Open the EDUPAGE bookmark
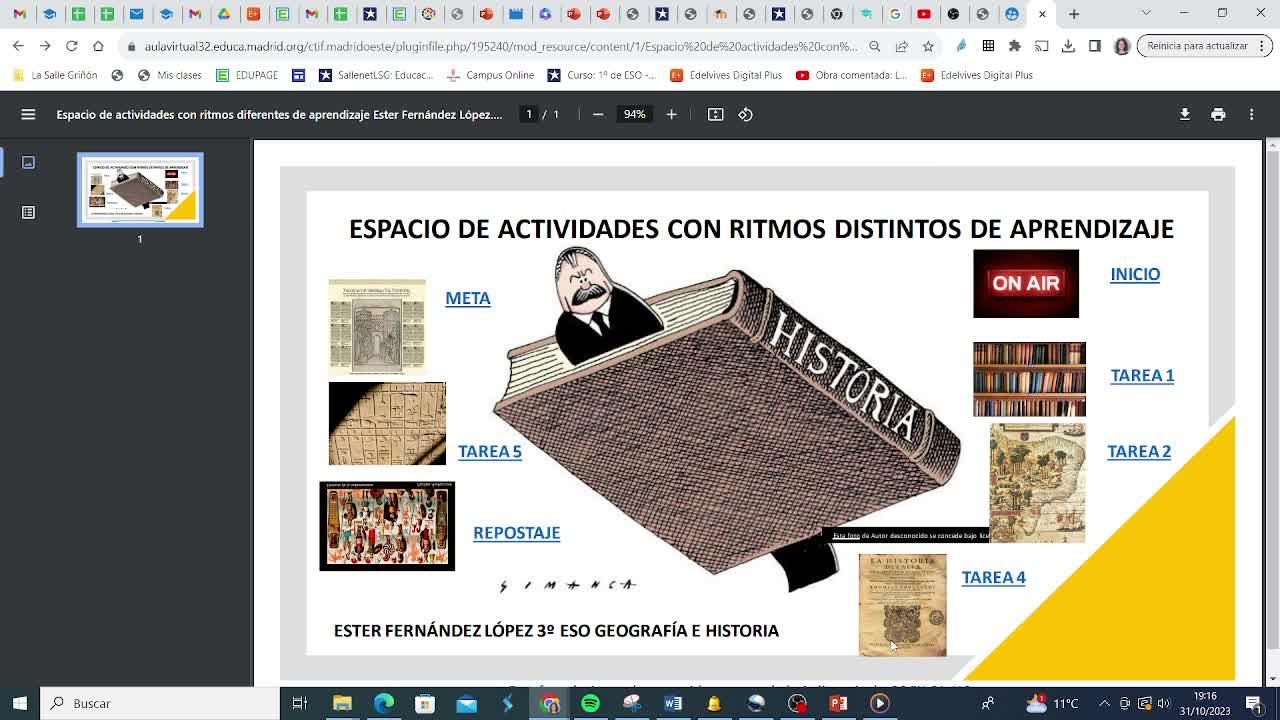 tap(247, 75)
